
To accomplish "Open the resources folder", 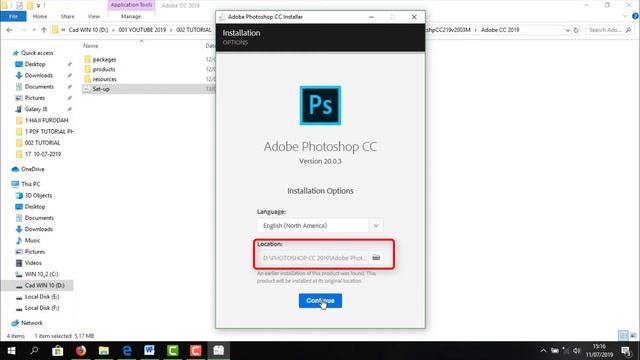I will 104,79.
